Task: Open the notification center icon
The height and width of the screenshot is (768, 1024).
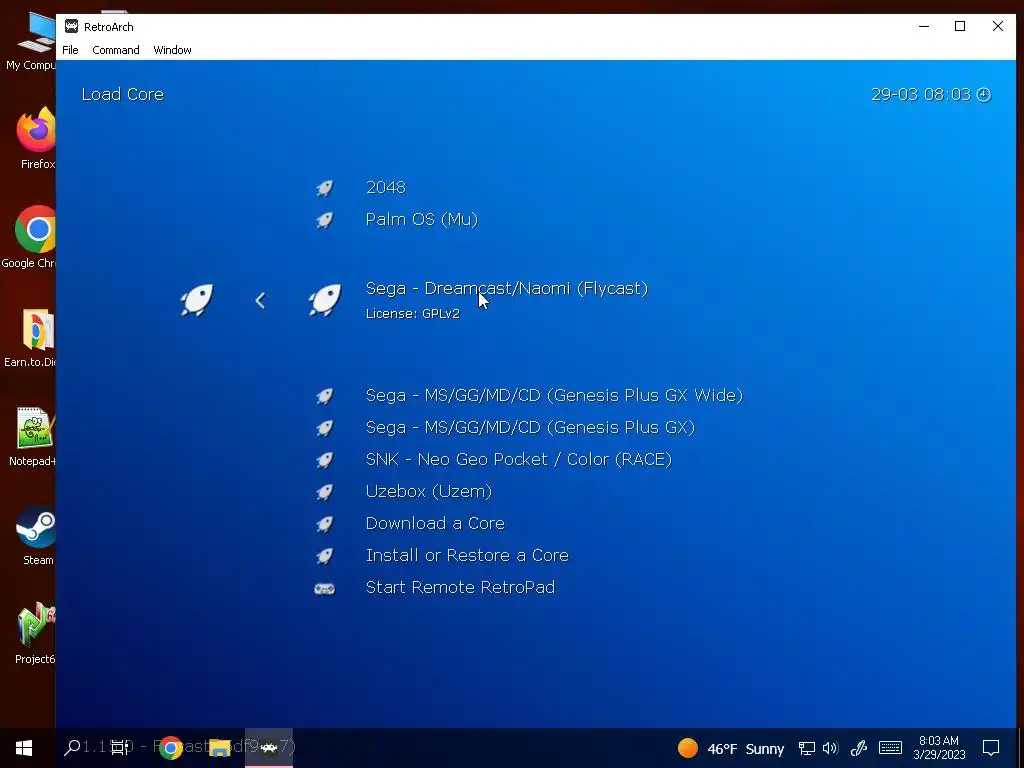Action: (x=991, y=748)
